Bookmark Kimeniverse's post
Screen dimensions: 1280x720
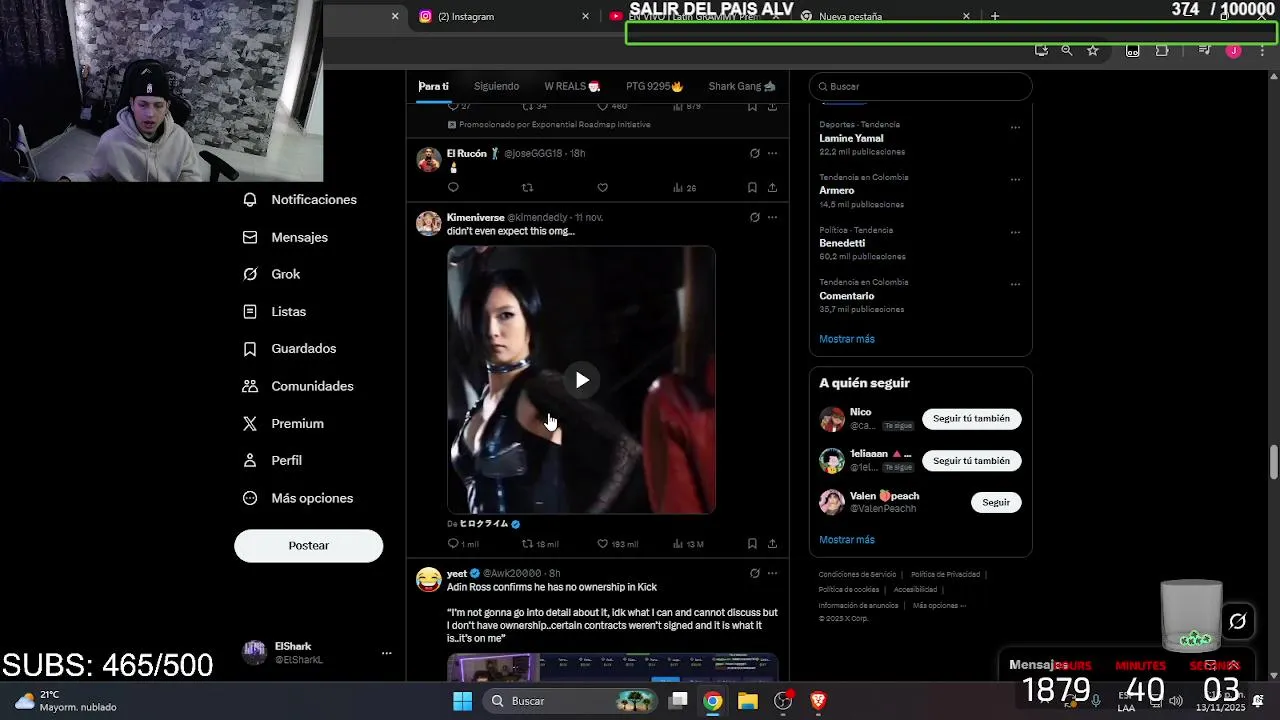pos(752,544)
